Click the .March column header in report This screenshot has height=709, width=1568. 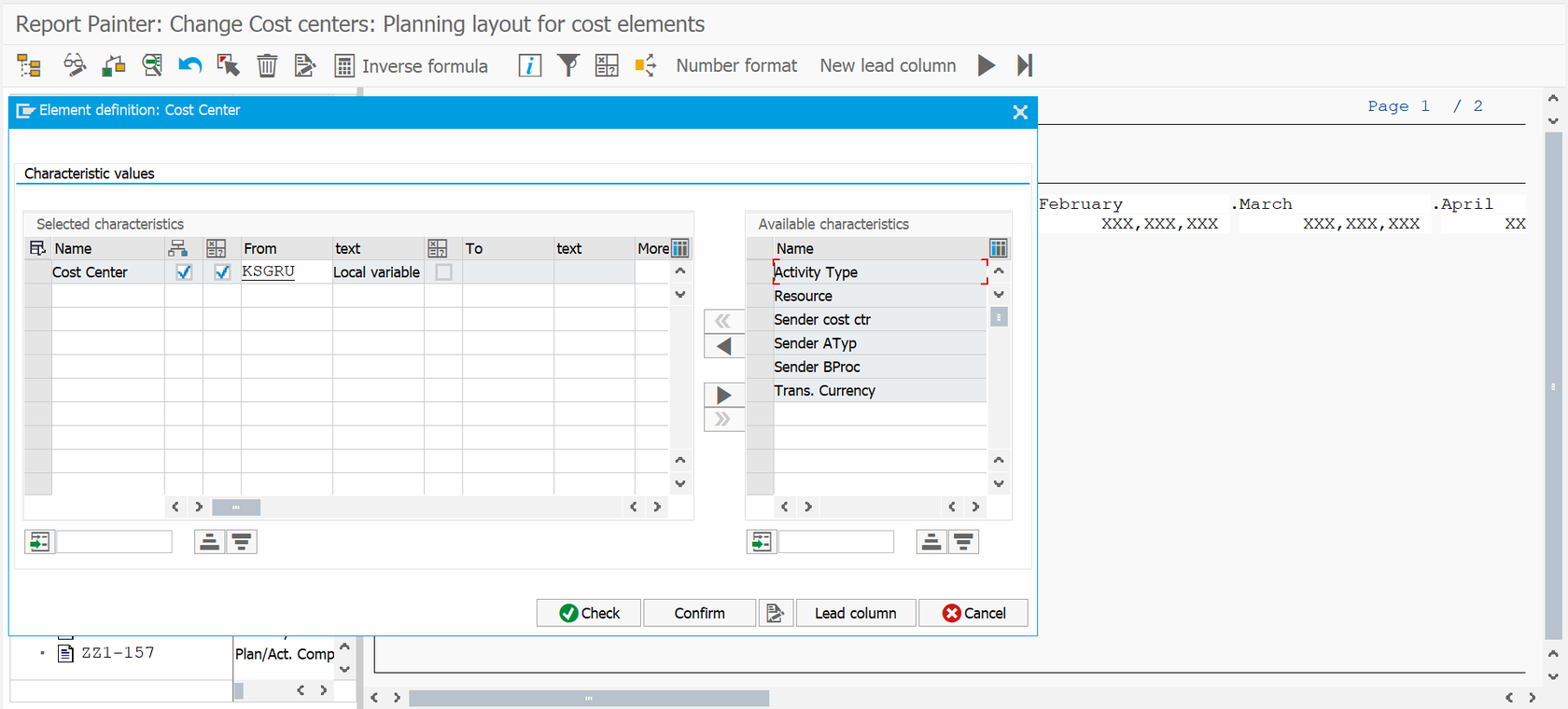1262,204
